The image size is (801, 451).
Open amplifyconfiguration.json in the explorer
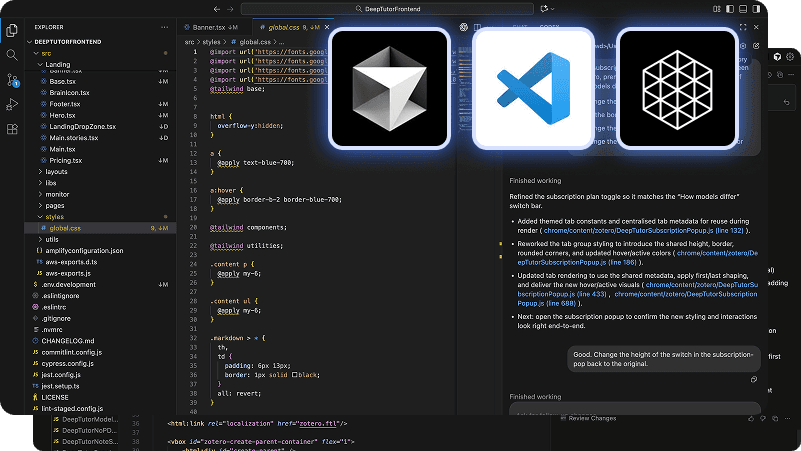(x=84, y=251)
